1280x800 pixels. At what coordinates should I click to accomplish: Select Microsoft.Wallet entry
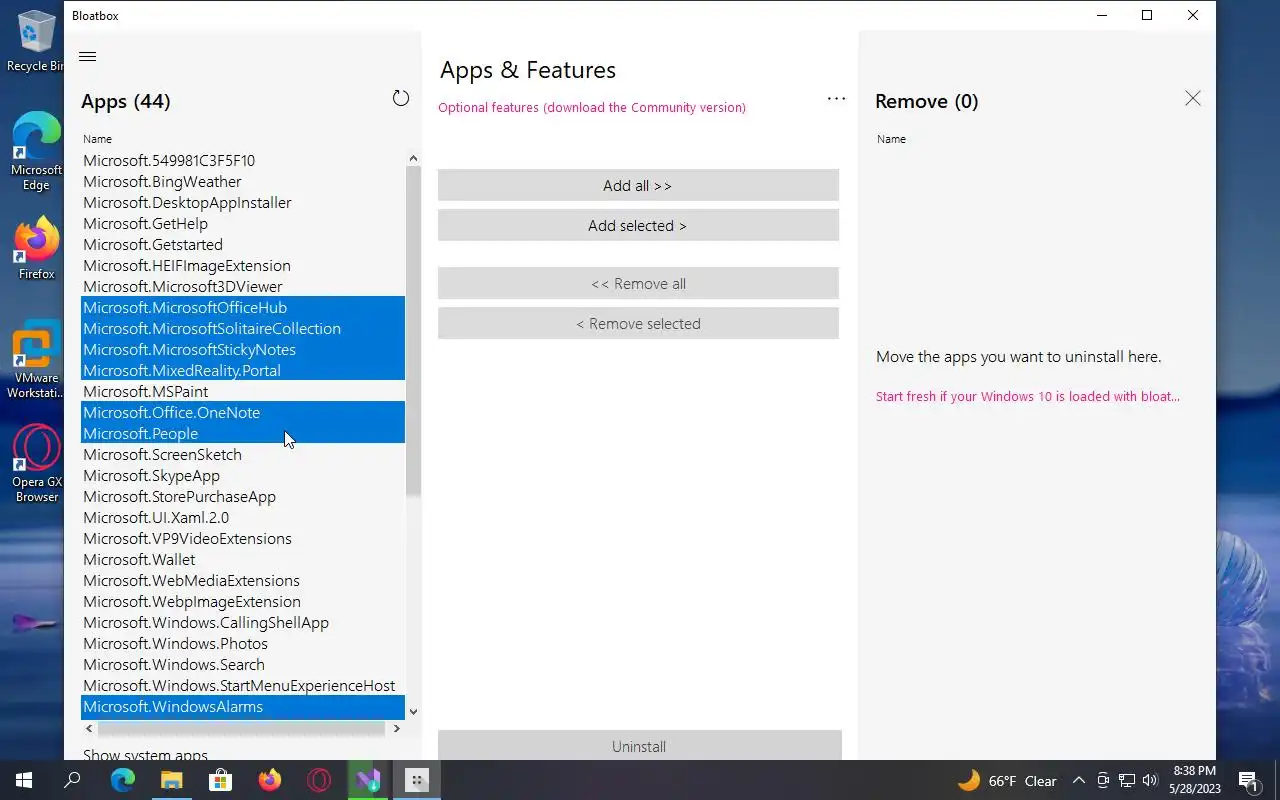click(x=243, y=559)
